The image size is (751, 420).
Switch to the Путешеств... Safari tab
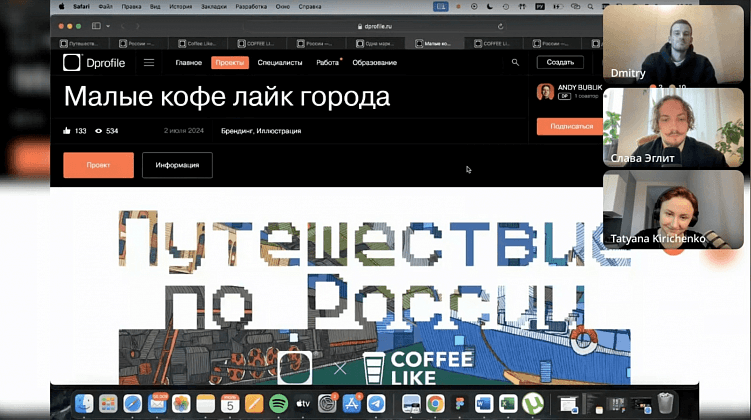(x=80, y=44)
